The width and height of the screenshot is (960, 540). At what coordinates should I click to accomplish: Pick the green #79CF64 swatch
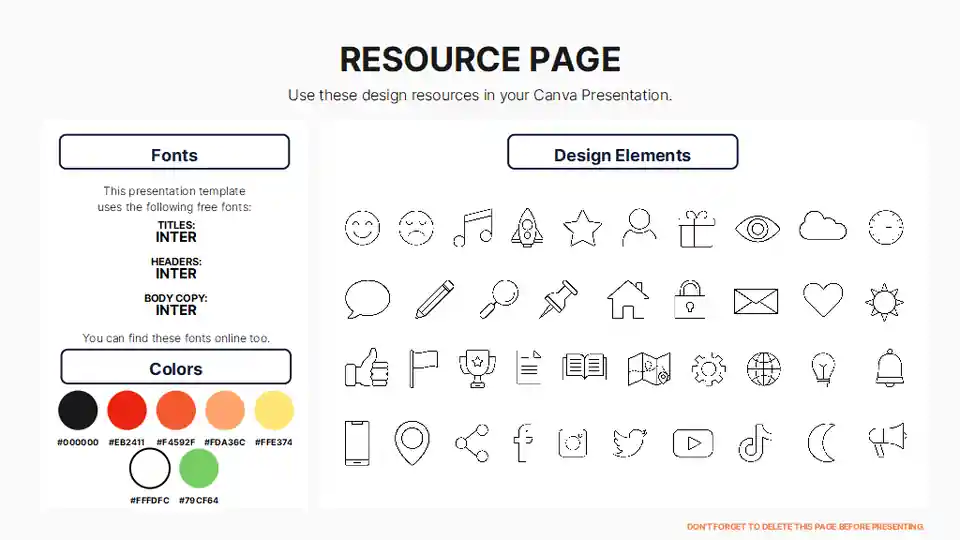click(199, 468)
